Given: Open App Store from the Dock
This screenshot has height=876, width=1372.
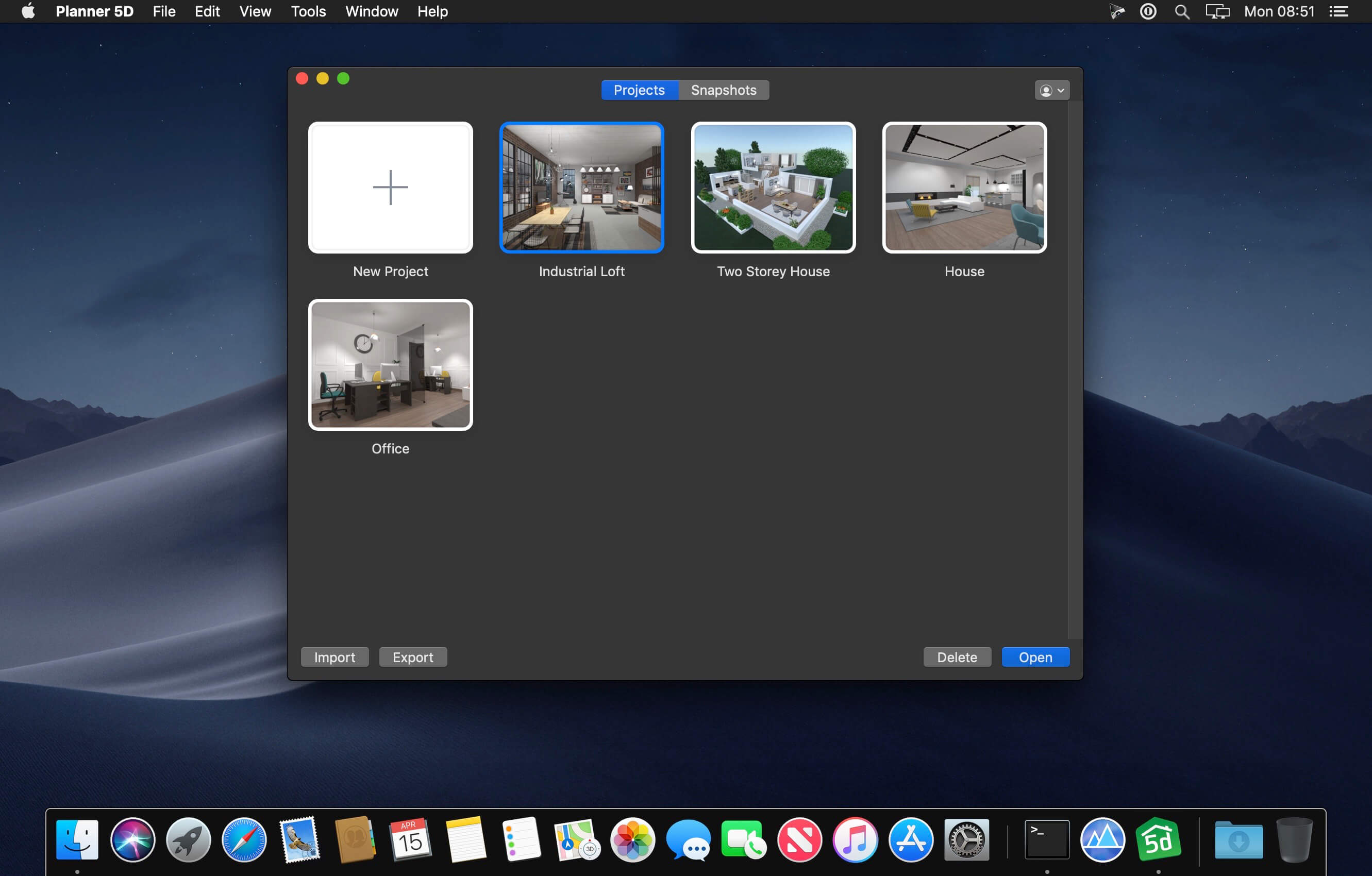Looking at the screenshot, I should point(910,839).
